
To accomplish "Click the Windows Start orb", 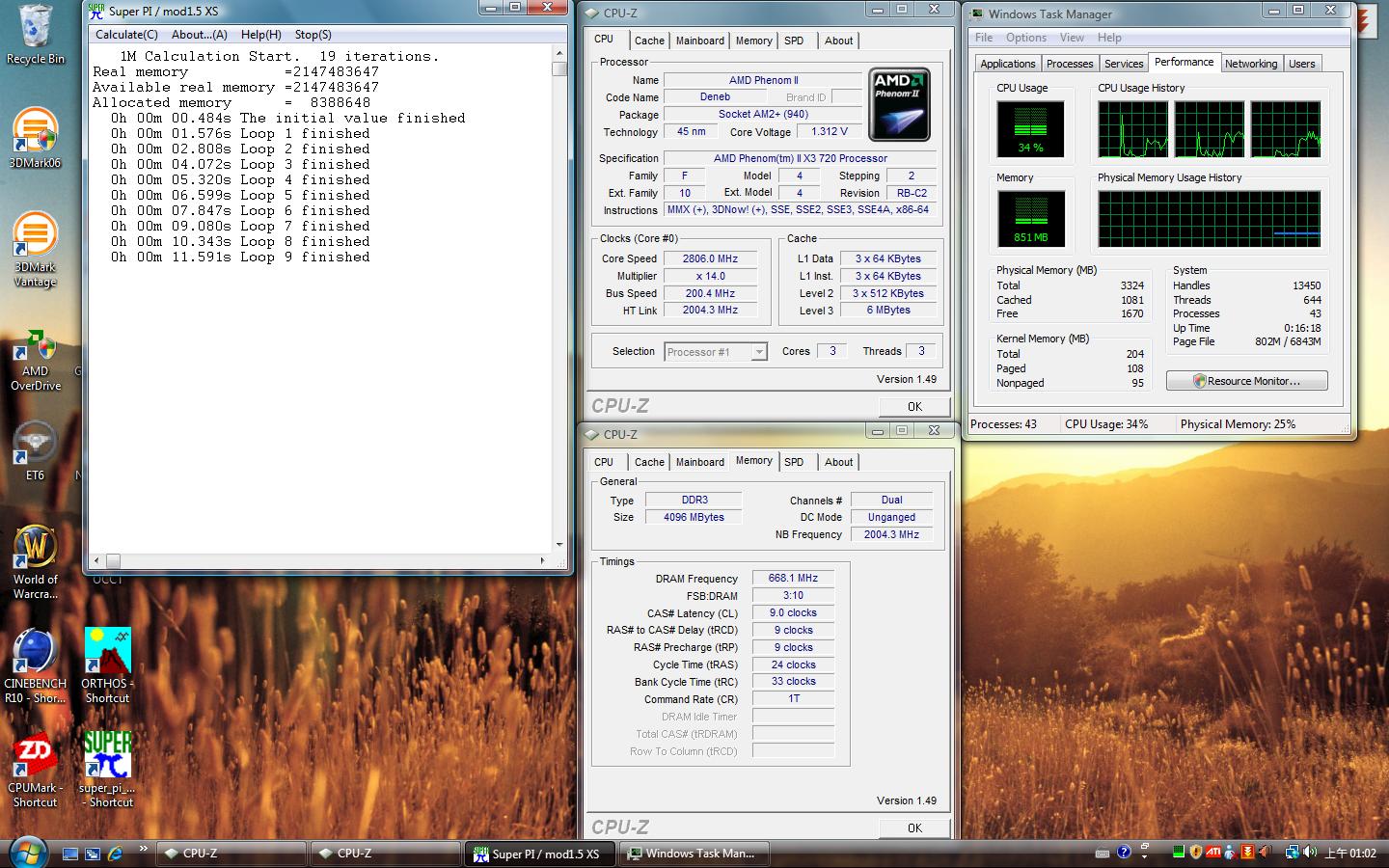I will (x=28, y=853).
